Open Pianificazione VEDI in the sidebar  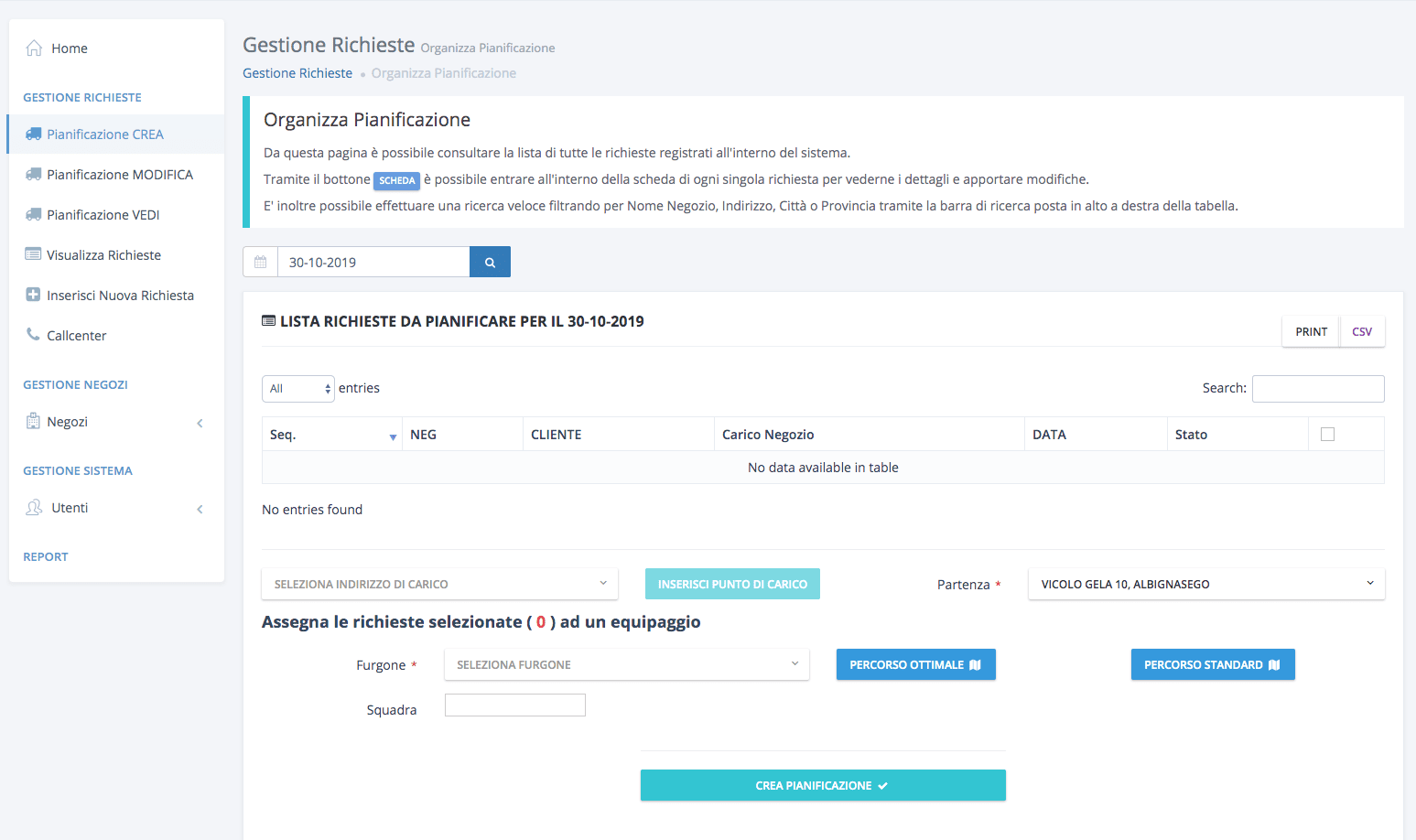click(x=103, y=215)
